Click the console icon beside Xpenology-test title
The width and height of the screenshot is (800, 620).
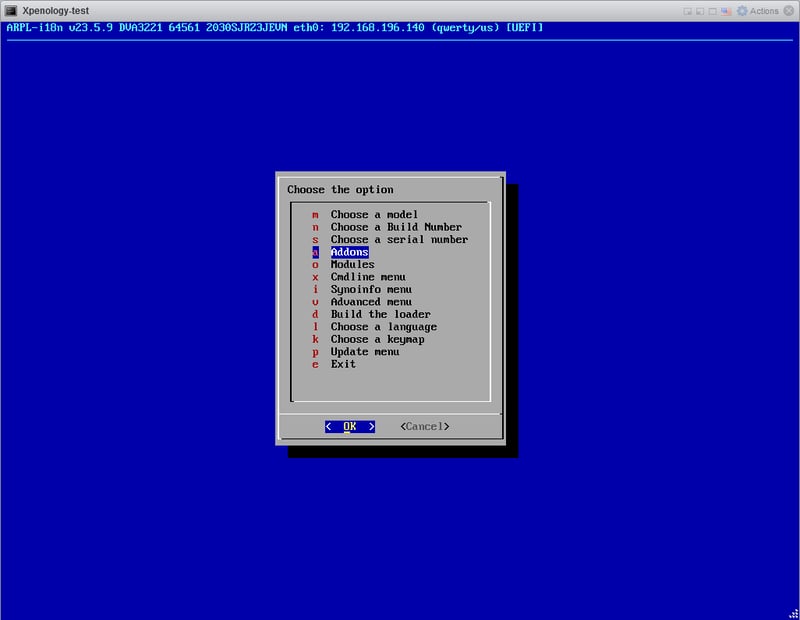(9, 10)
